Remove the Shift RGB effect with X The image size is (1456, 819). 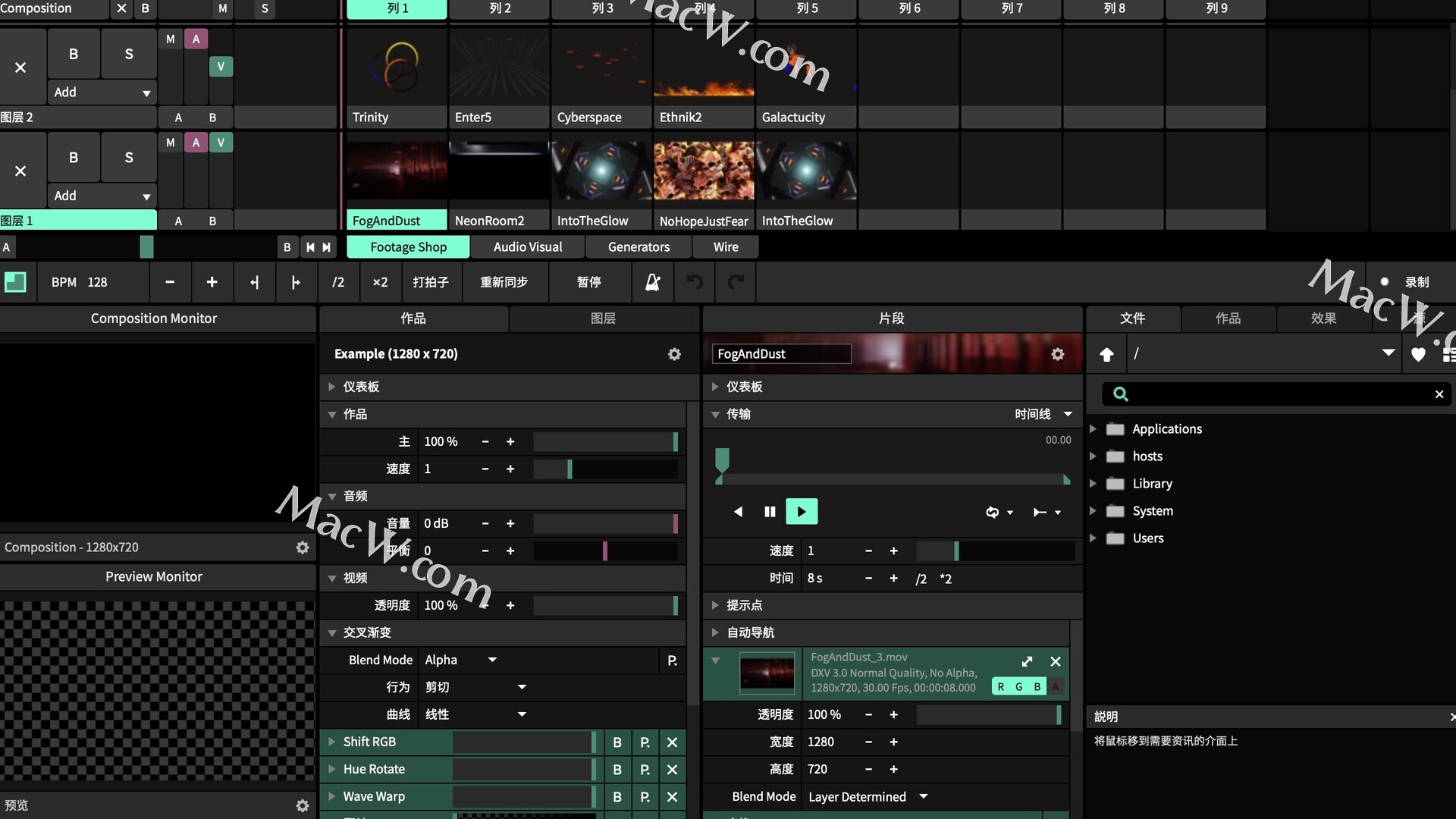click(672, 742)
